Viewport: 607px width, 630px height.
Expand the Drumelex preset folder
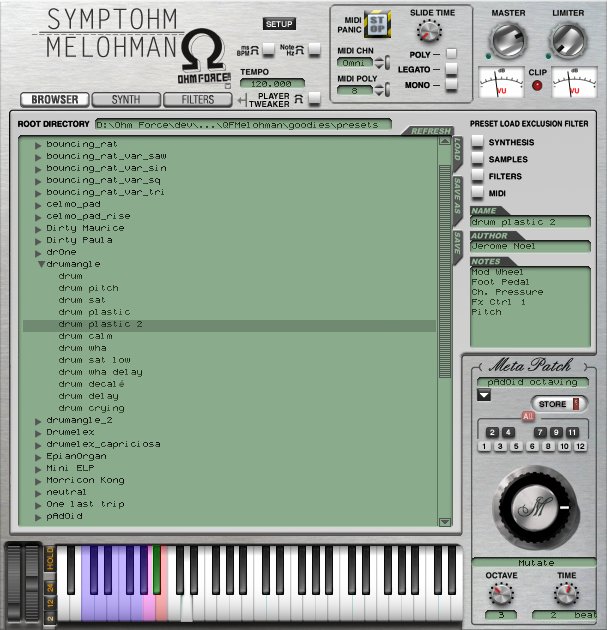(x=38, y=434)
